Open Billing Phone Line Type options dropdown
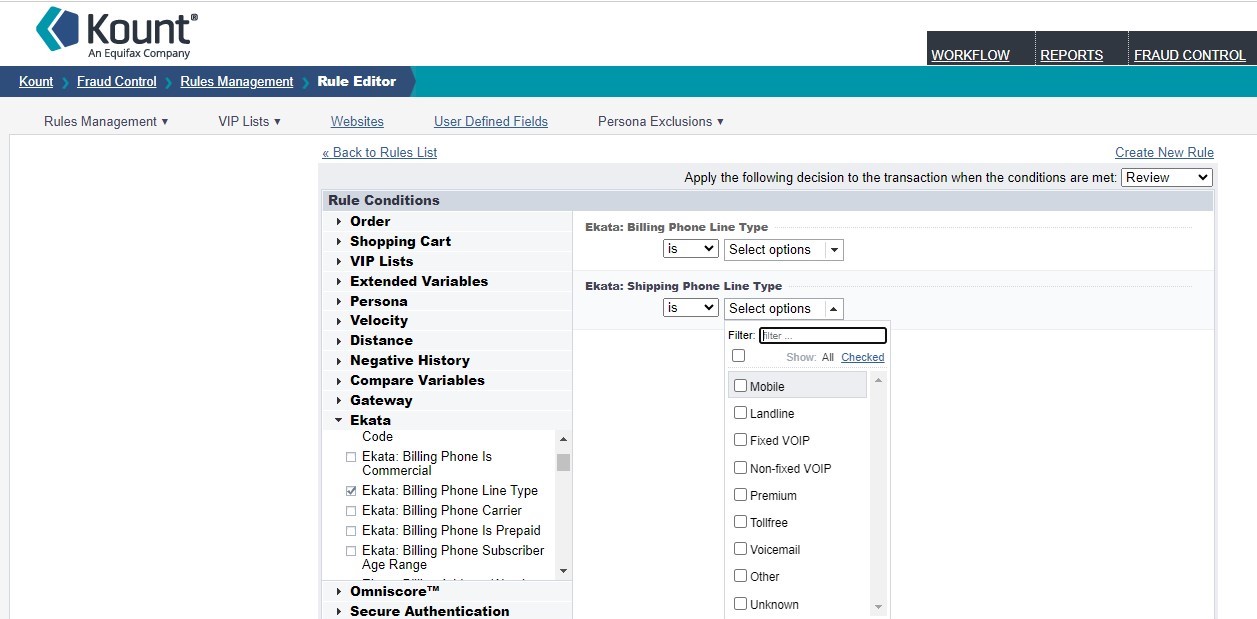 tap(783, 249)
